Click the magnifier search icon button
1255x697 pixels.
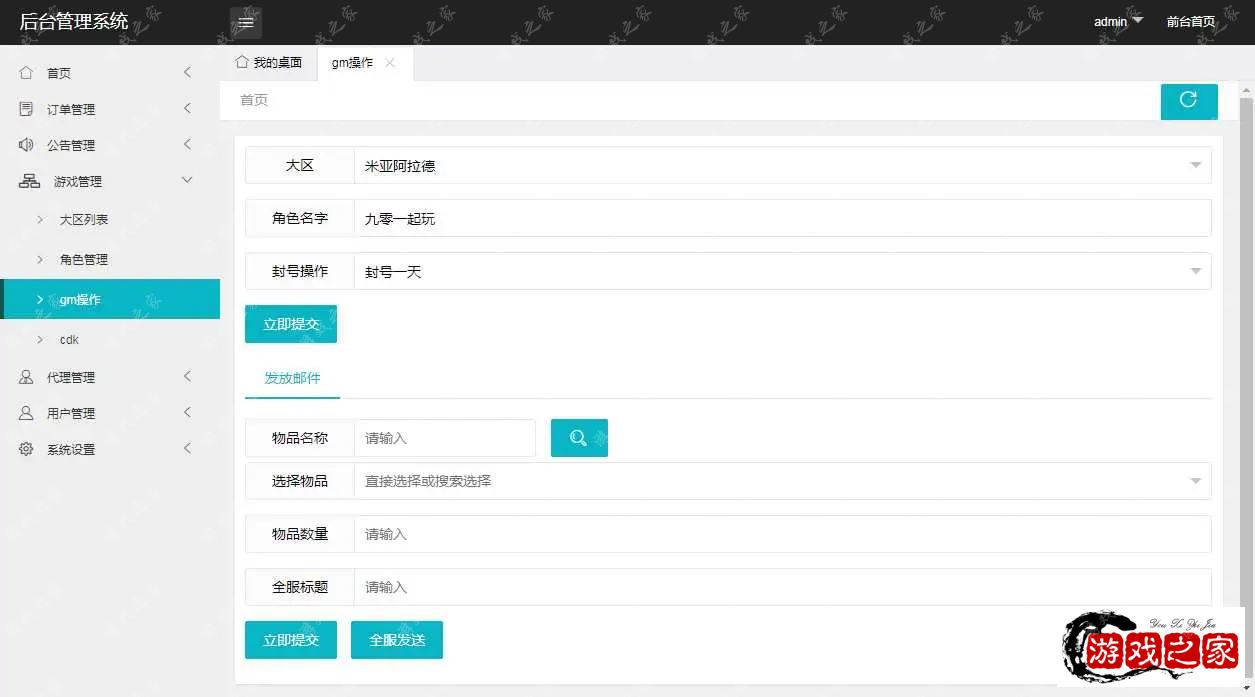(x=579, y=438)
